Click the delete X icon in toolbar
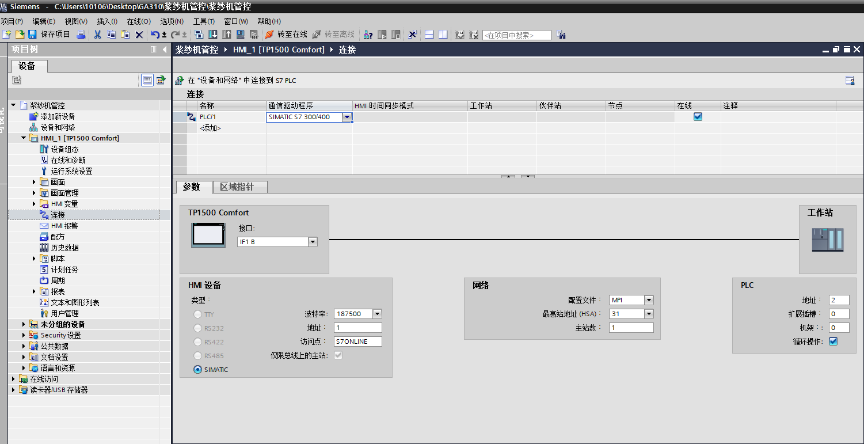The height and width of the screenshot is (444, 864). (139, 34)
